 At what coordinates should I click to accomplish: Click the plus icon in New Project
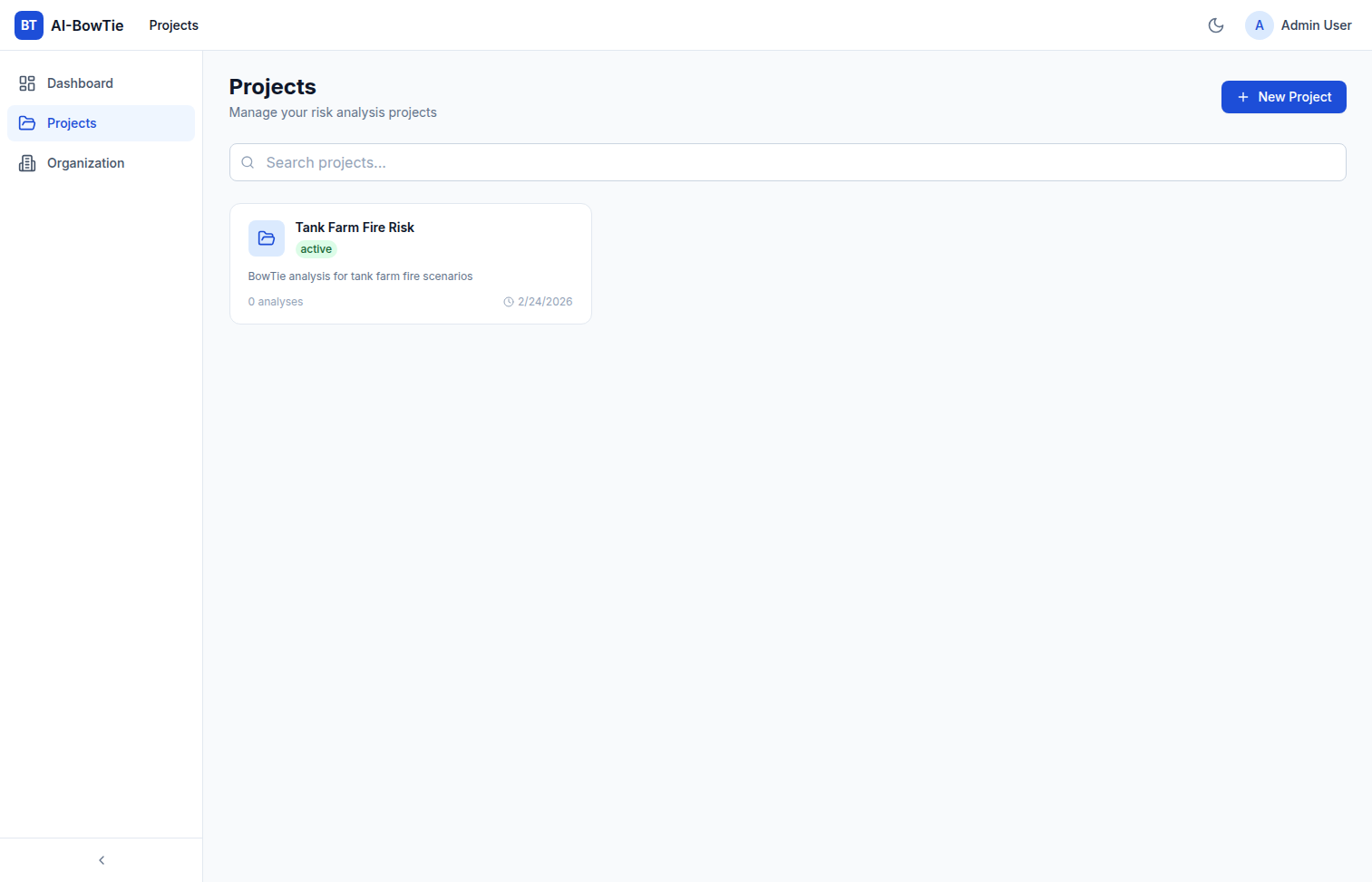pos(1243,97)
